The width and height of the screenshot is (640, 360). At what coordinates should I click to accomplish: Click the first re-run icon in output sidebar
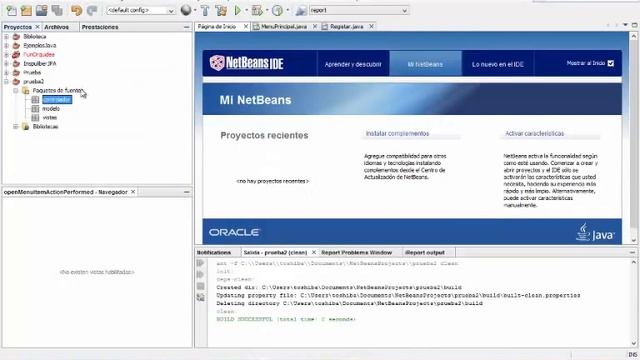(x=200, y=263)
